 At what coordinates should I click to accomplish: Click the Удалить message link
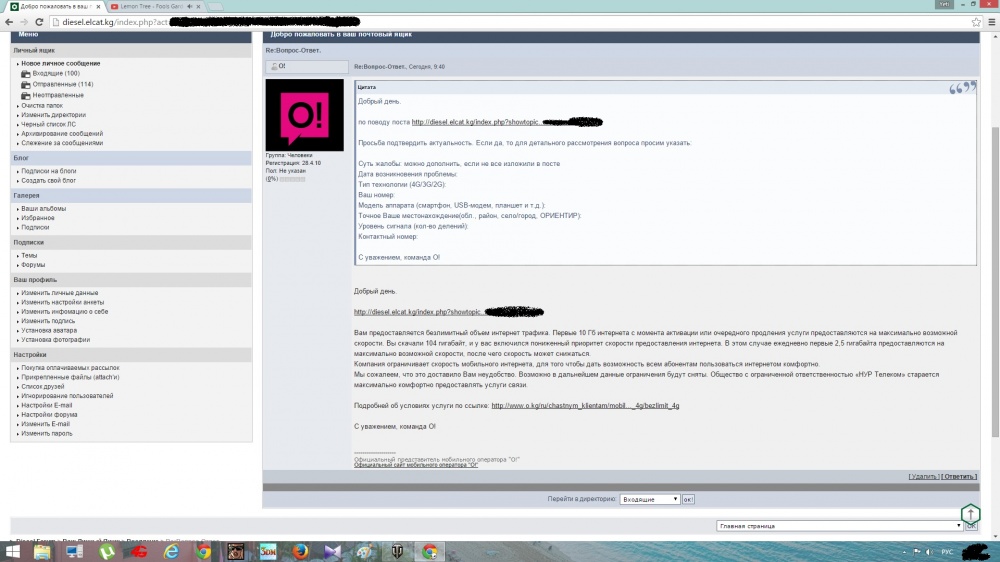tap(923, 477)
